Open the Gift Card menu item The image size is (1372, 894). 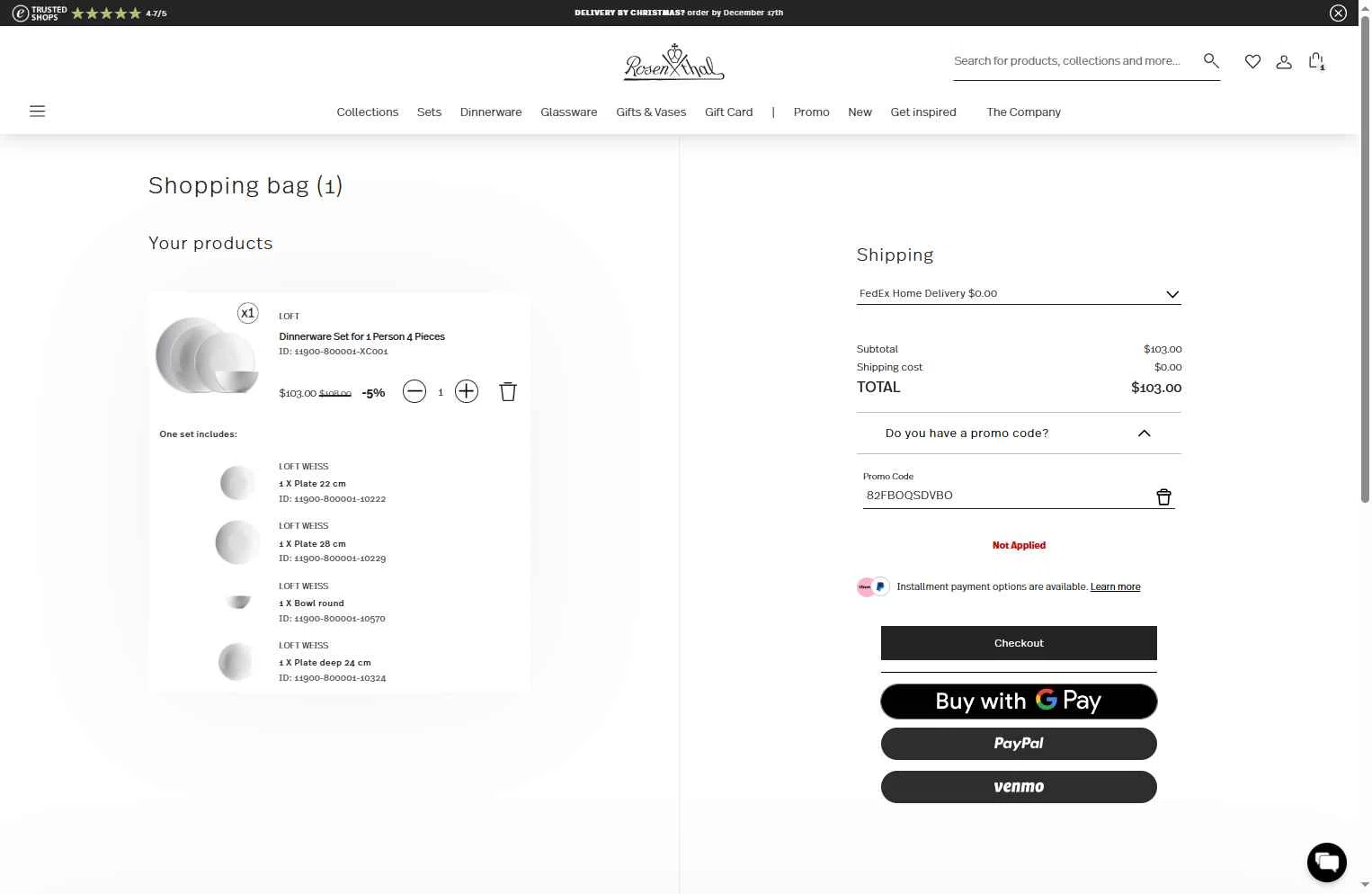(728, 112)
